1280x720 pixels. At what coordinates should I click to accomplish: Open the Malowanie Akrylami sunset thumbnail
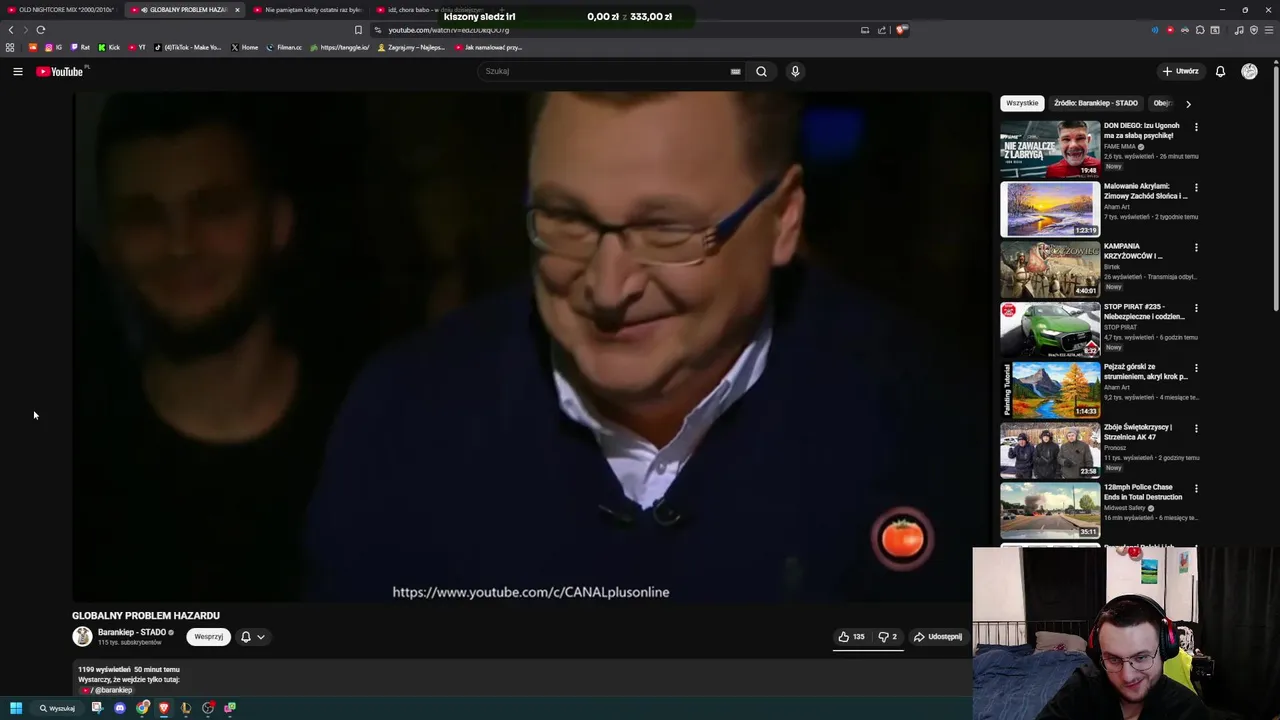click(x=1050, y=209)
